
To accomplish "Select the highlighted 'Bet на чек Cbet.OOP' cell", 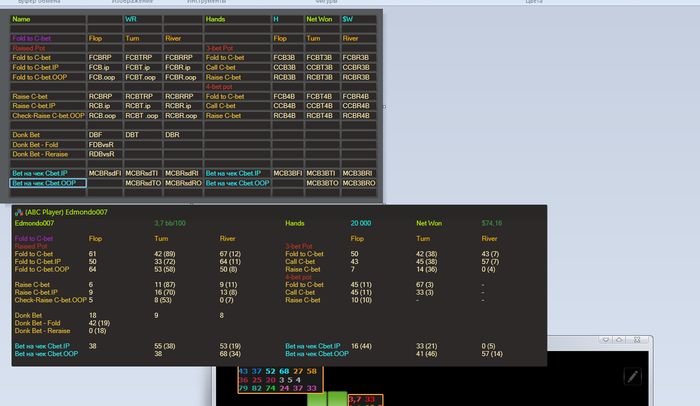I will click(48, 183).
